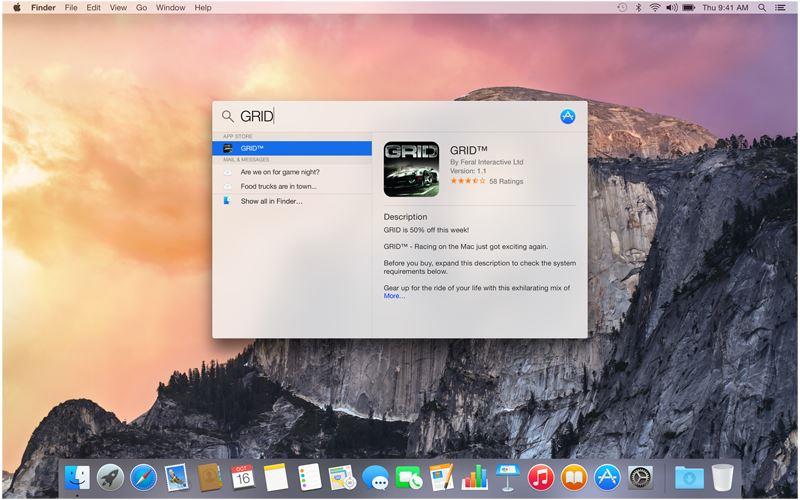Select 'Food trucks are in town...' result

(x=292, y=186)
